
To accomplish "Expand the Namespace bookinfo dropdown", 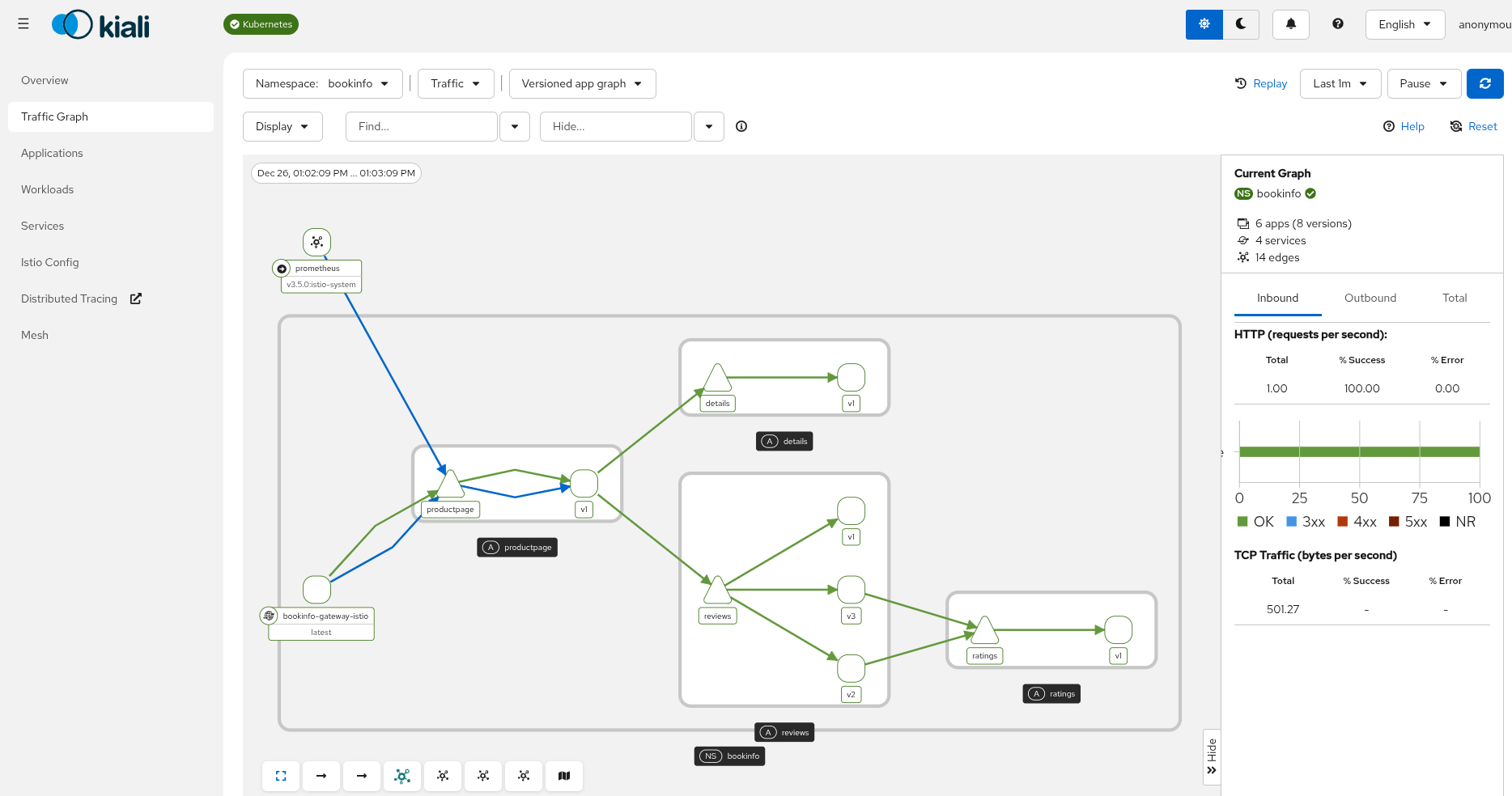I will pos(322,83).
